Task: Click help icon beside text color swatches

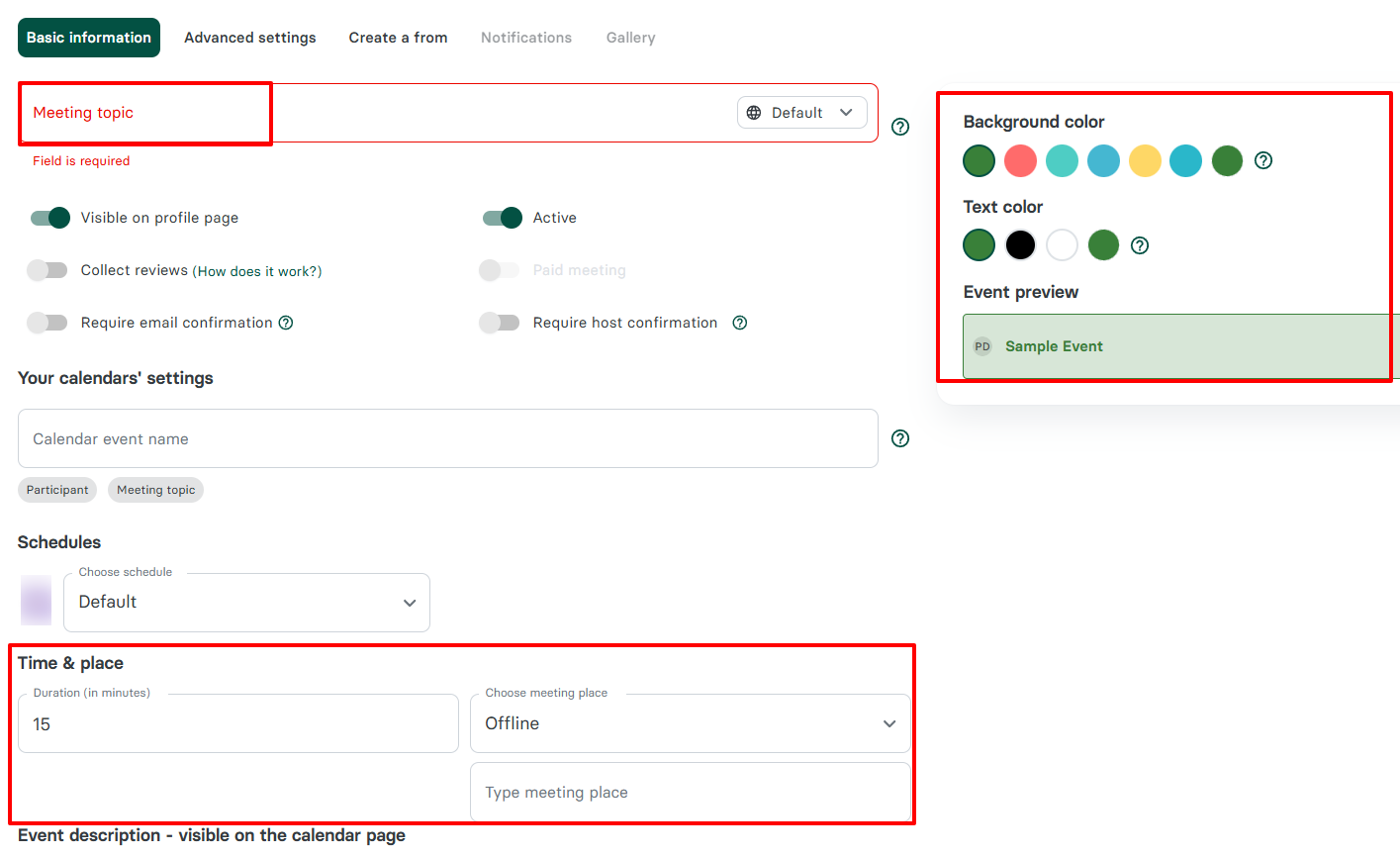Action: [1139, 245]
